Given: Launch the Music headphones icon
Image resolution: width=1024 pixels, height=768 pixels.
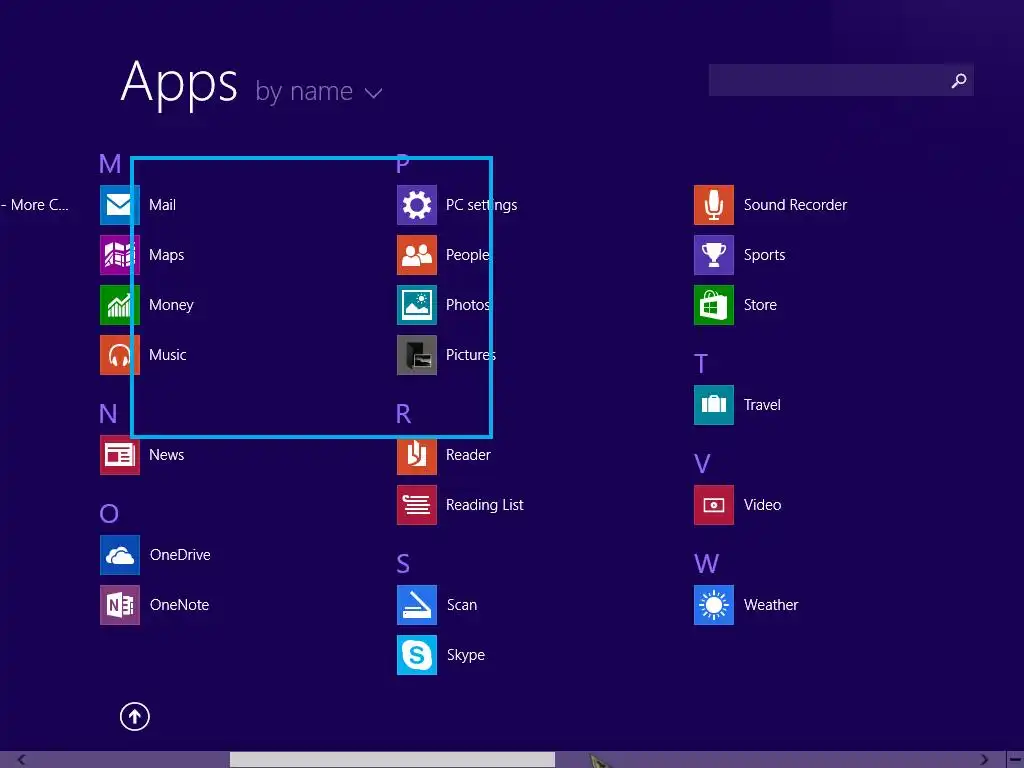Looking at the screenshot, I should [120, 355].
